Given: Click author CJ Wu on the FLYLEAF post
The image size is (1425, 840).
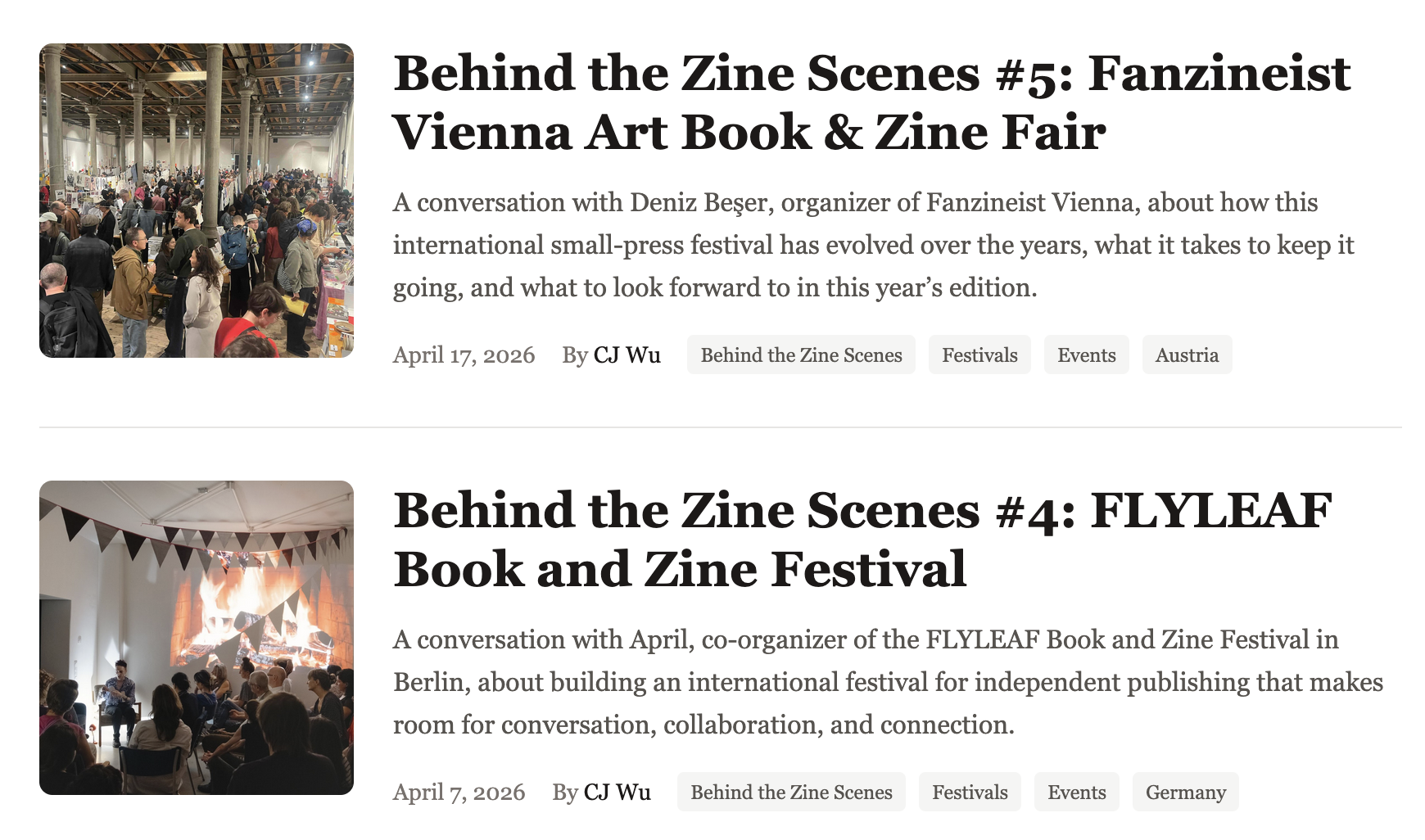Looking at the screenshot, I should [x=617, y=792].
